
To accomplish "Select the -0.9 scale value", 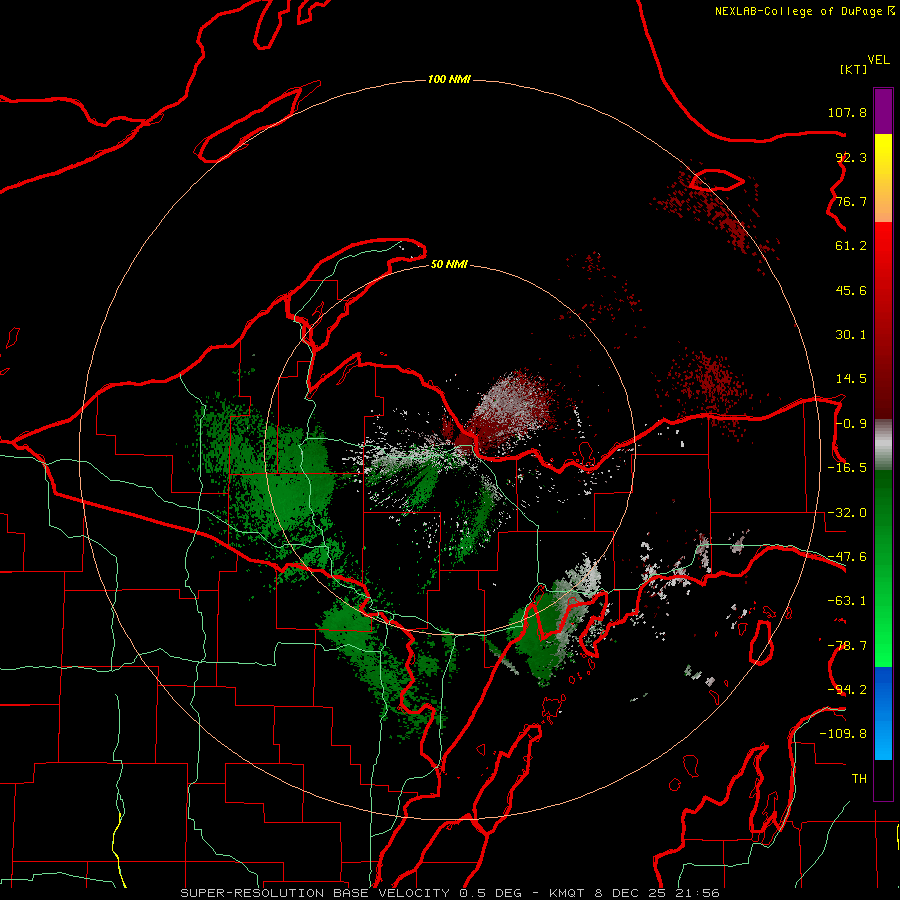I will 851,424.
